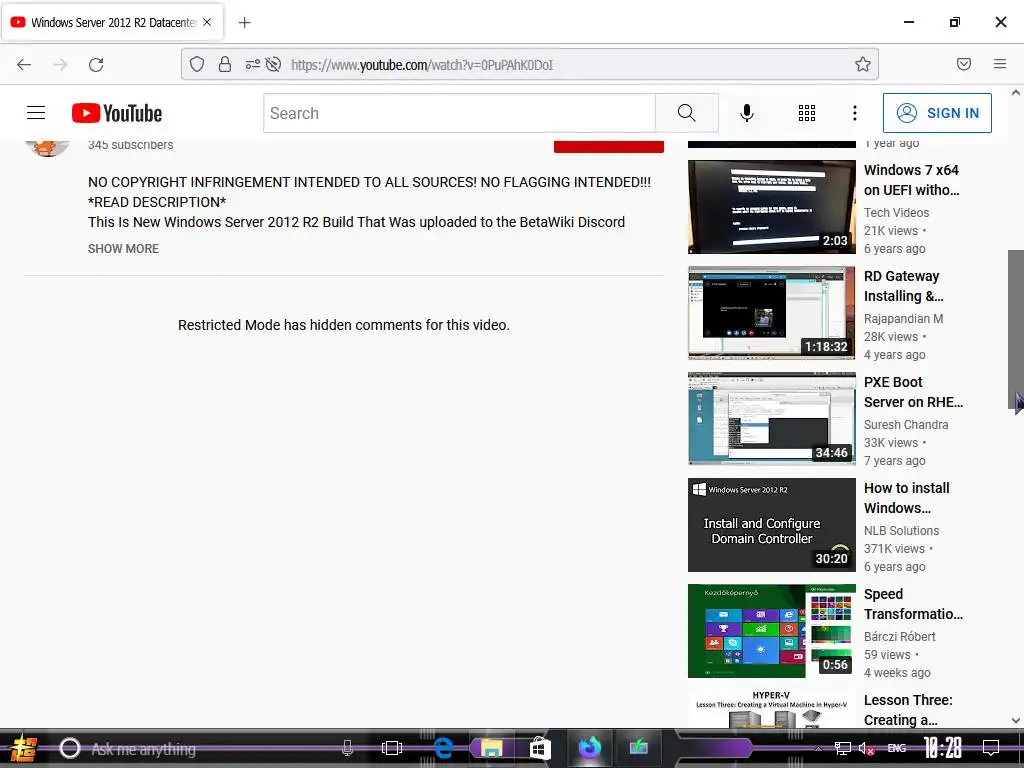Open the taskbar app next to Firefox
This screenshot has height=768, width=1024.
coord(638,746)
